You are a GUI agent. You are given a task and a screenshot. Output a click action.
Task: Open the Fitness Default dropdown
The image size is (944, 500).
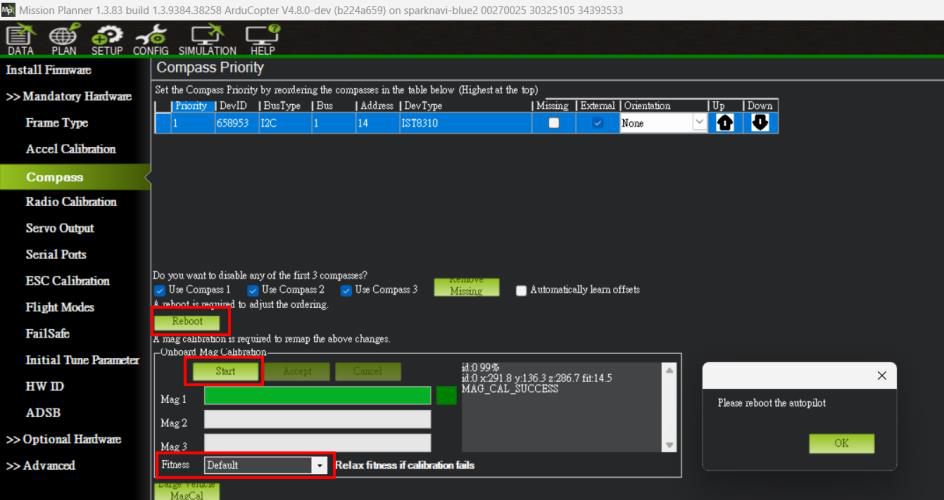pos(266,465)
